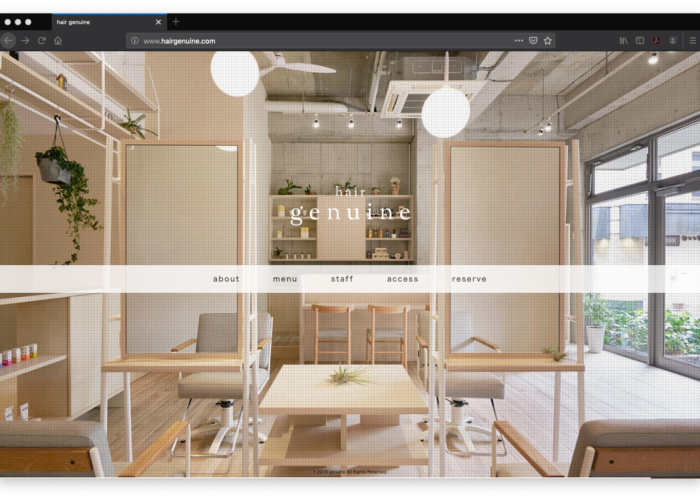Viewport: 700px width, 500px height.
Task: Click the URL address field
Action: click(x=320, y=41)
